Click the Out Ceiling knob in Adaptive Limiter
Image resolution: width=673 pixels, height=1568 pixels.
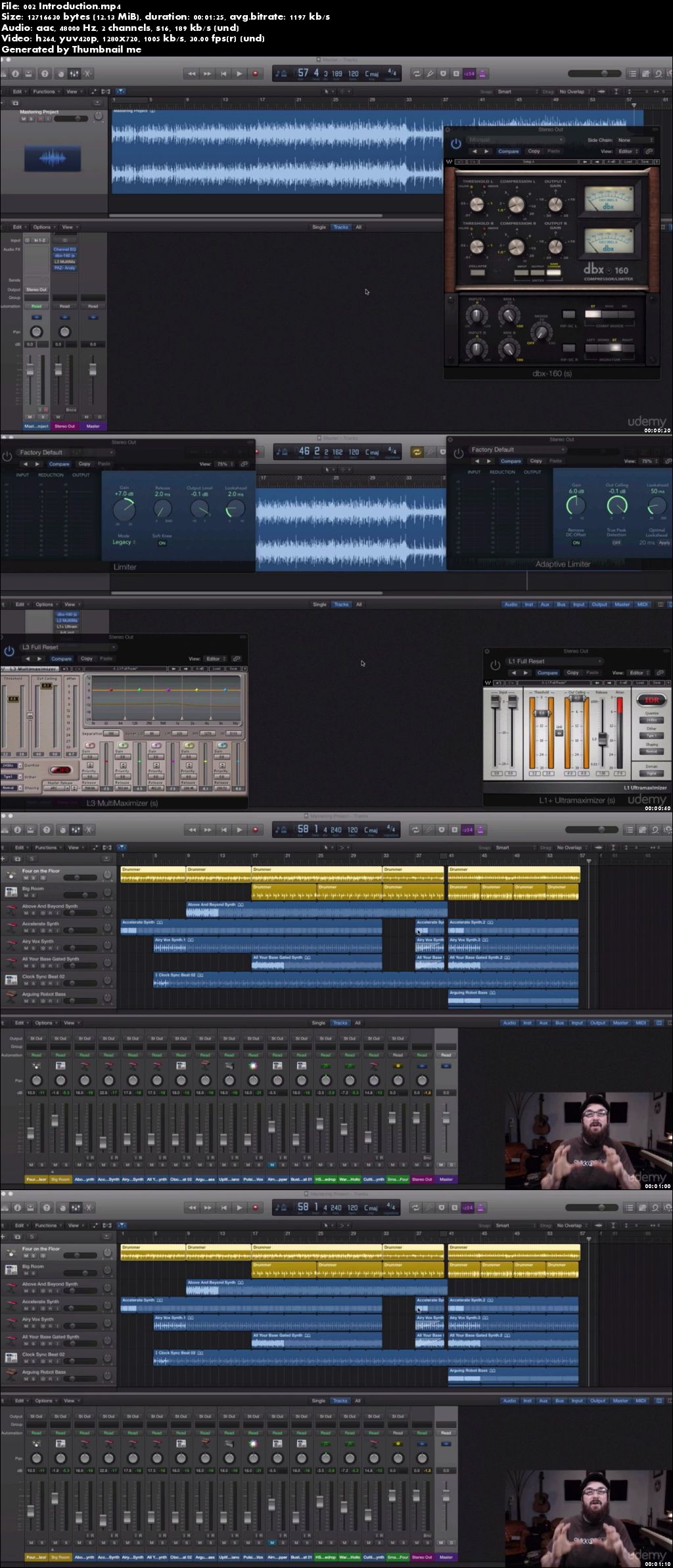(616, 505)
